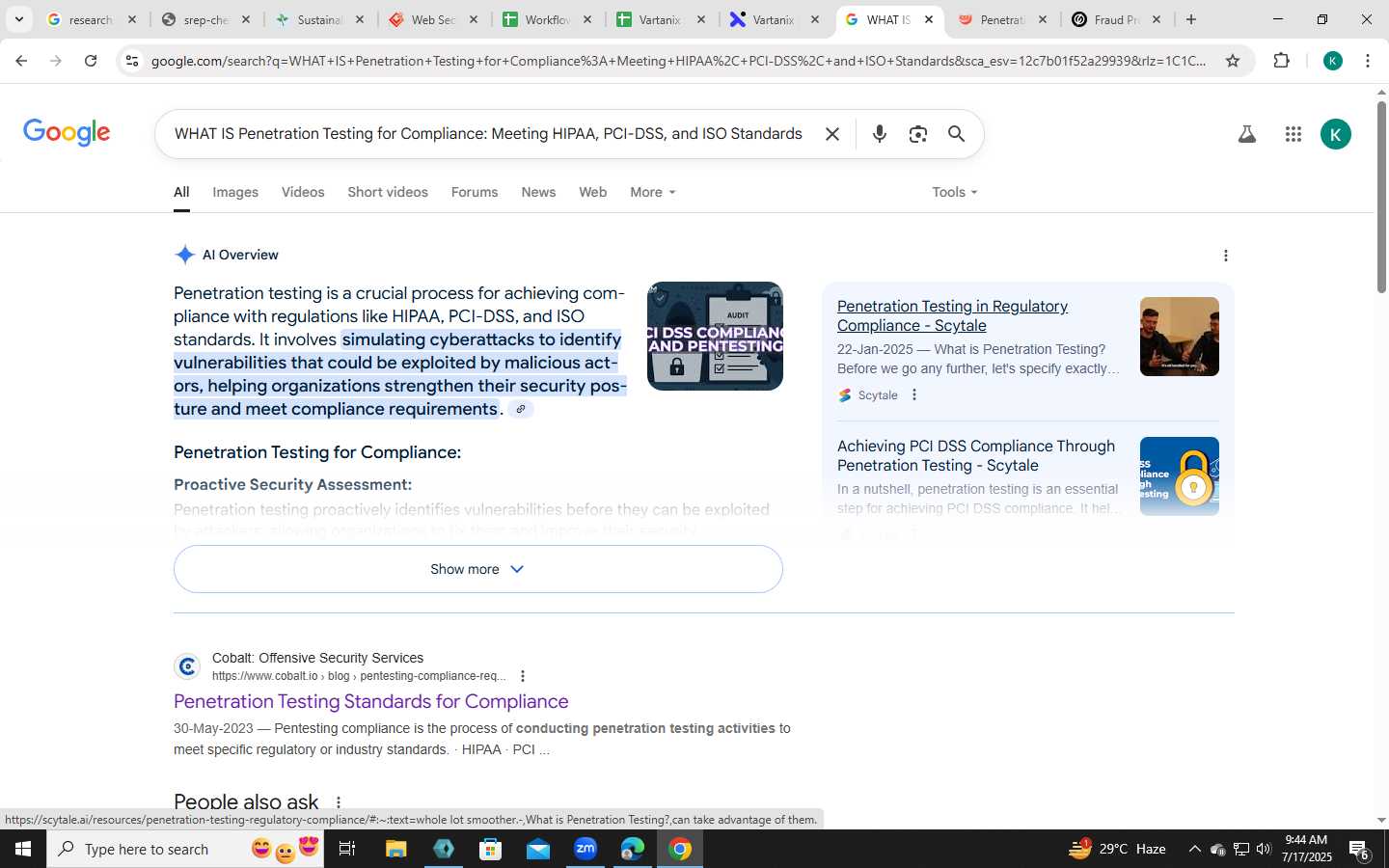1389x868 pixels.
Task: Open AI Overview three-dot options
Action: [1225, 256]
